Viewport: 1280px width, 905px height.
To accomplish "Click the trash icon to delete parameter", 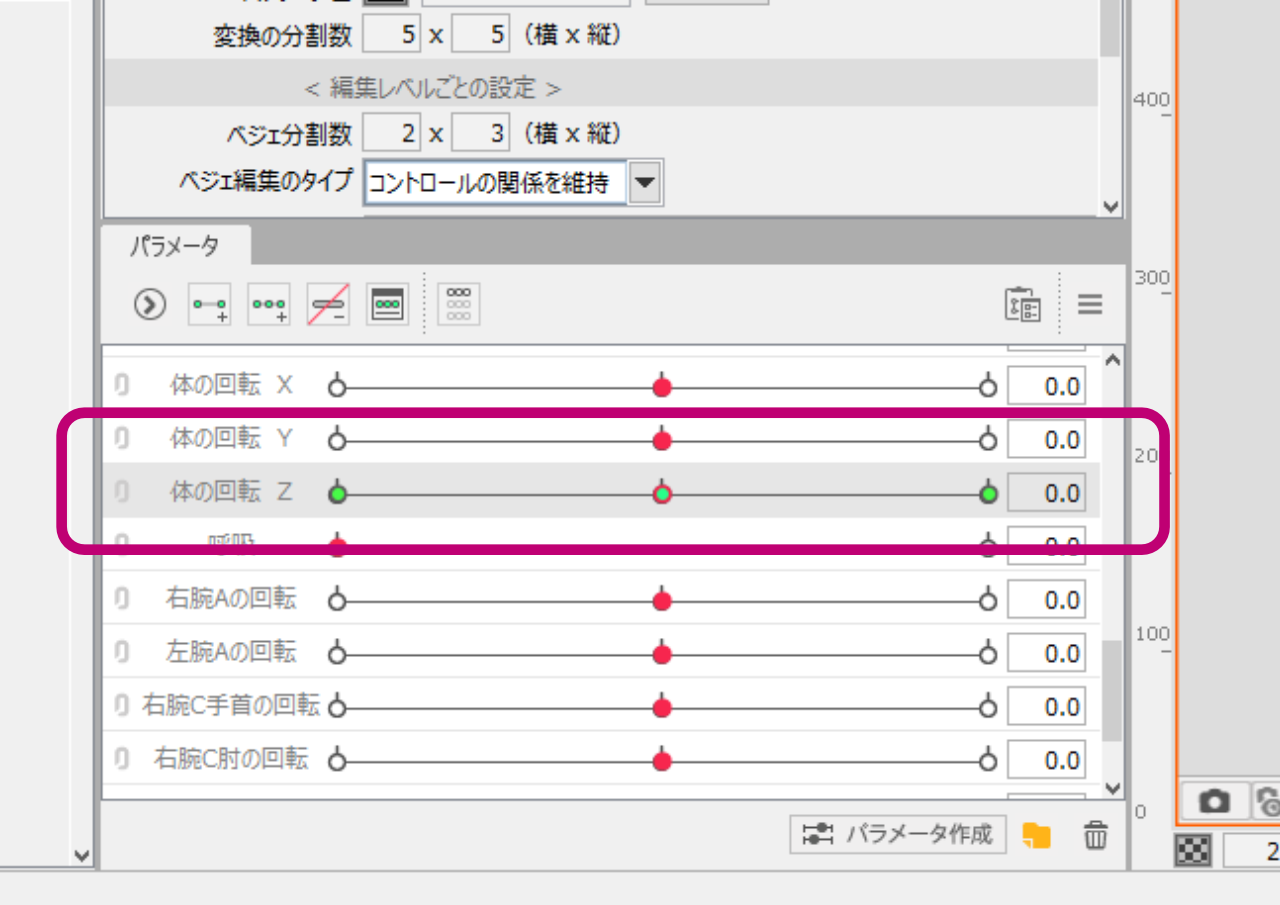I will coord(1096,835).
